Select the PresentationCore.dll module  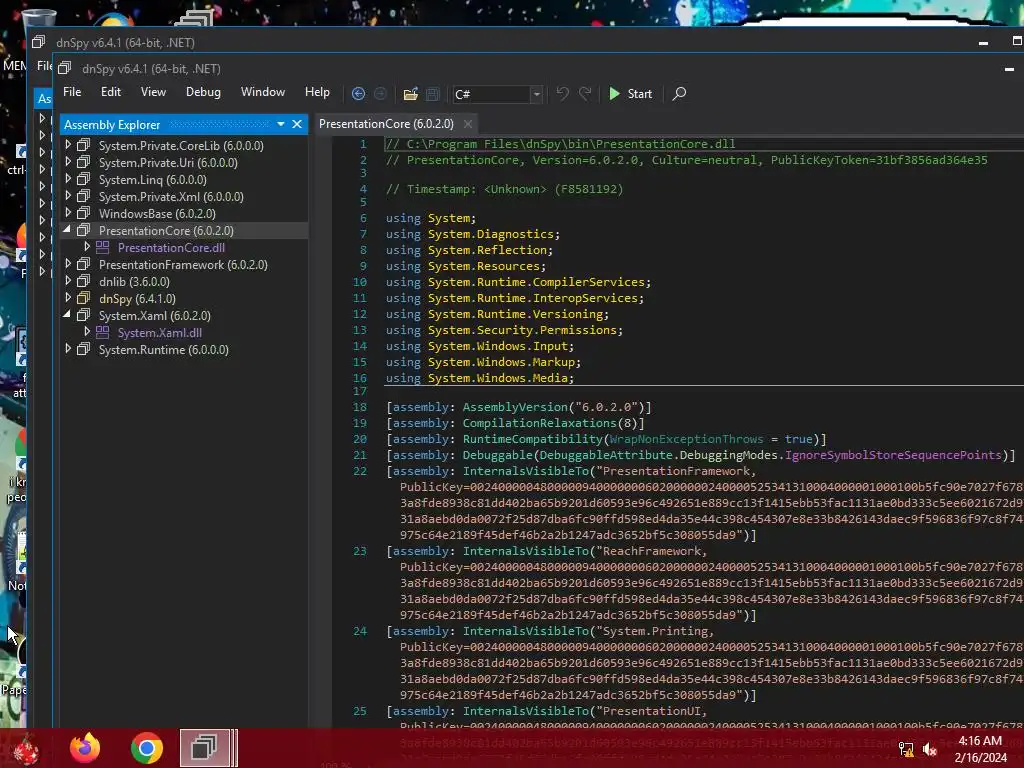click(171, 248)
